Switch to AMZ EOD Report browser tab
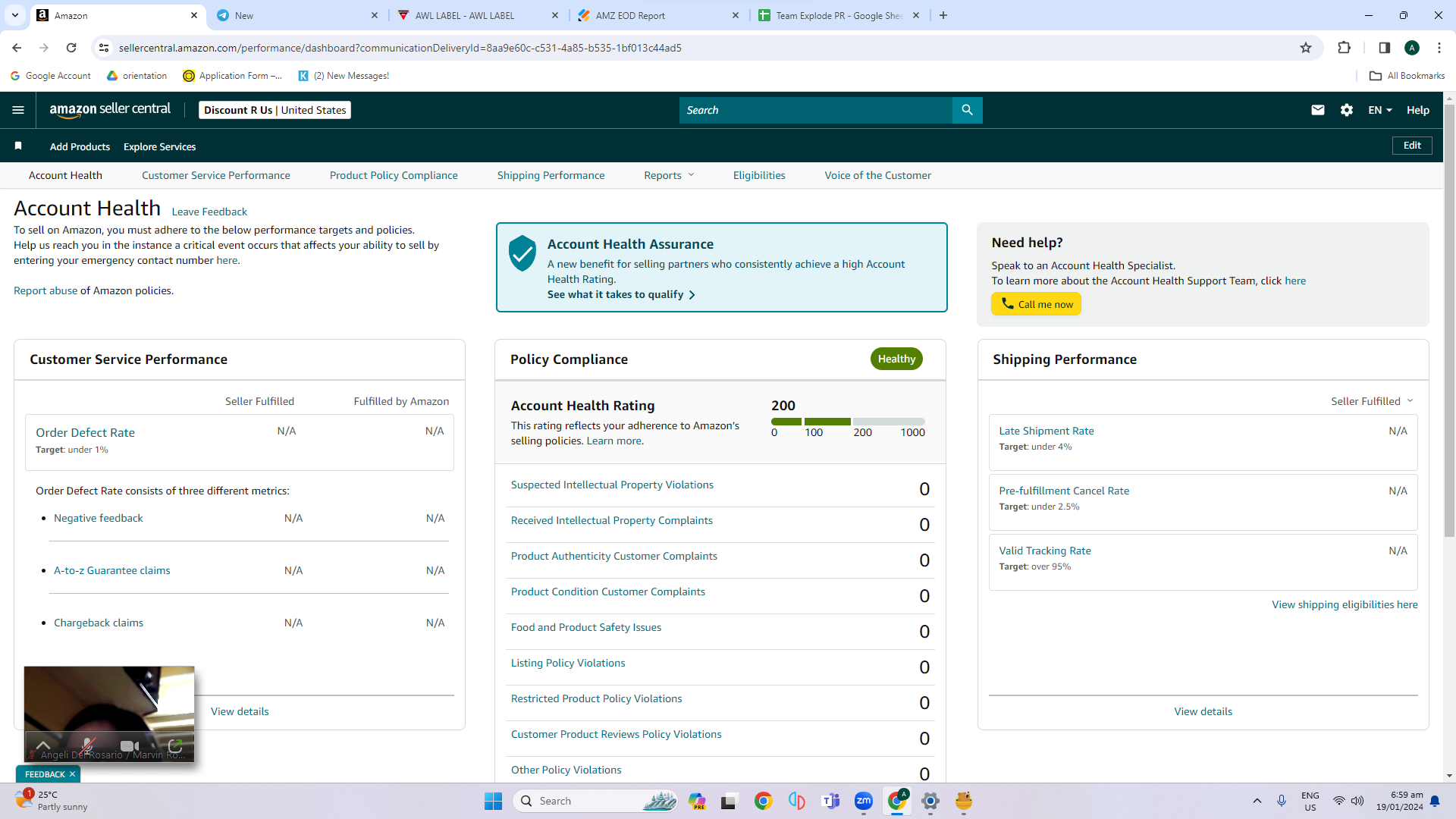 pyautogui.click(x=658, y=15)
